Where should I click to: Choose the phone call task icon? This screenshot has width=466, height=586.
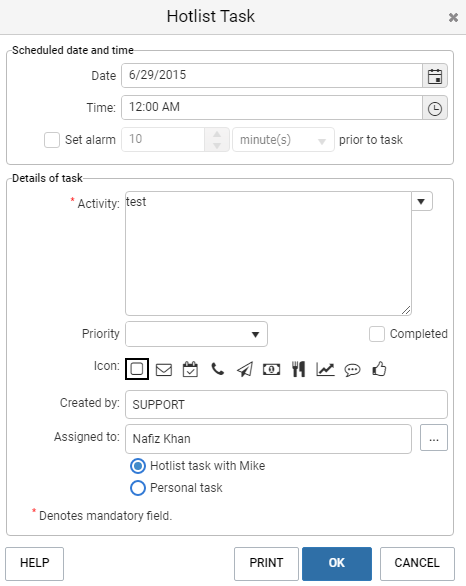point(217,369)
